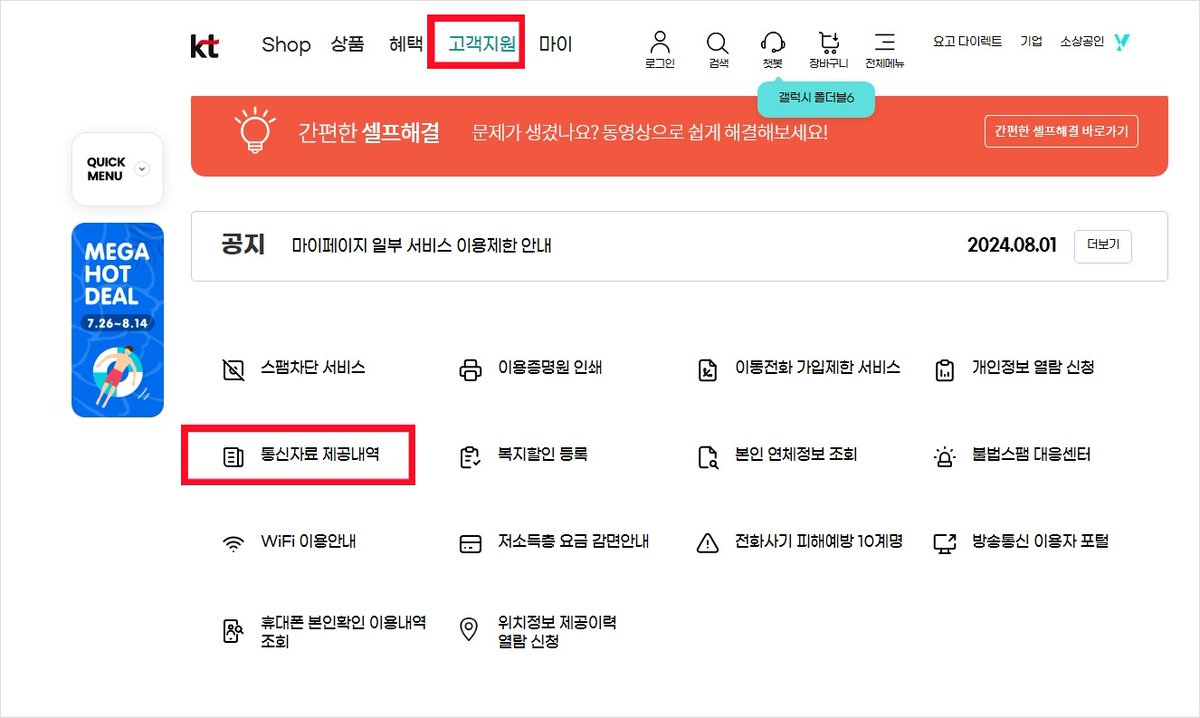Viewport: 1200px width, 718px height.
Task: Click the WiFi 이용안내 wifi icon
Action: [233, 544]
